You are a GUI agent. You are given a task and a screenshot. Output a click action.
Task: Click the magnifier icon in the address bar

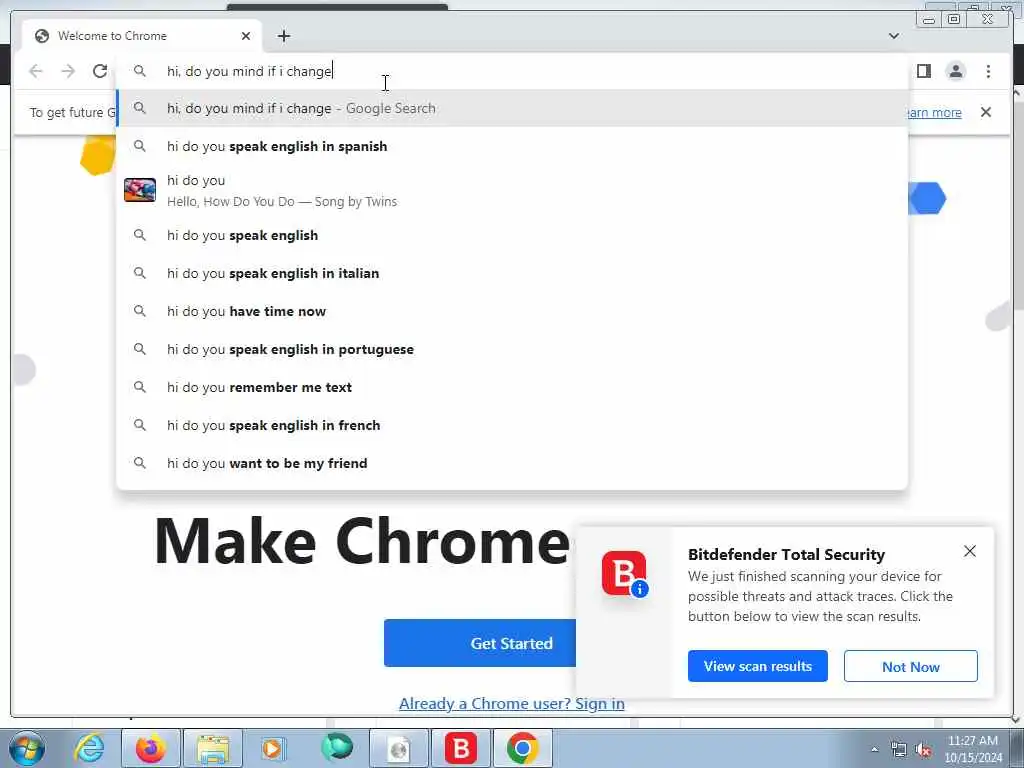point(140,71)
